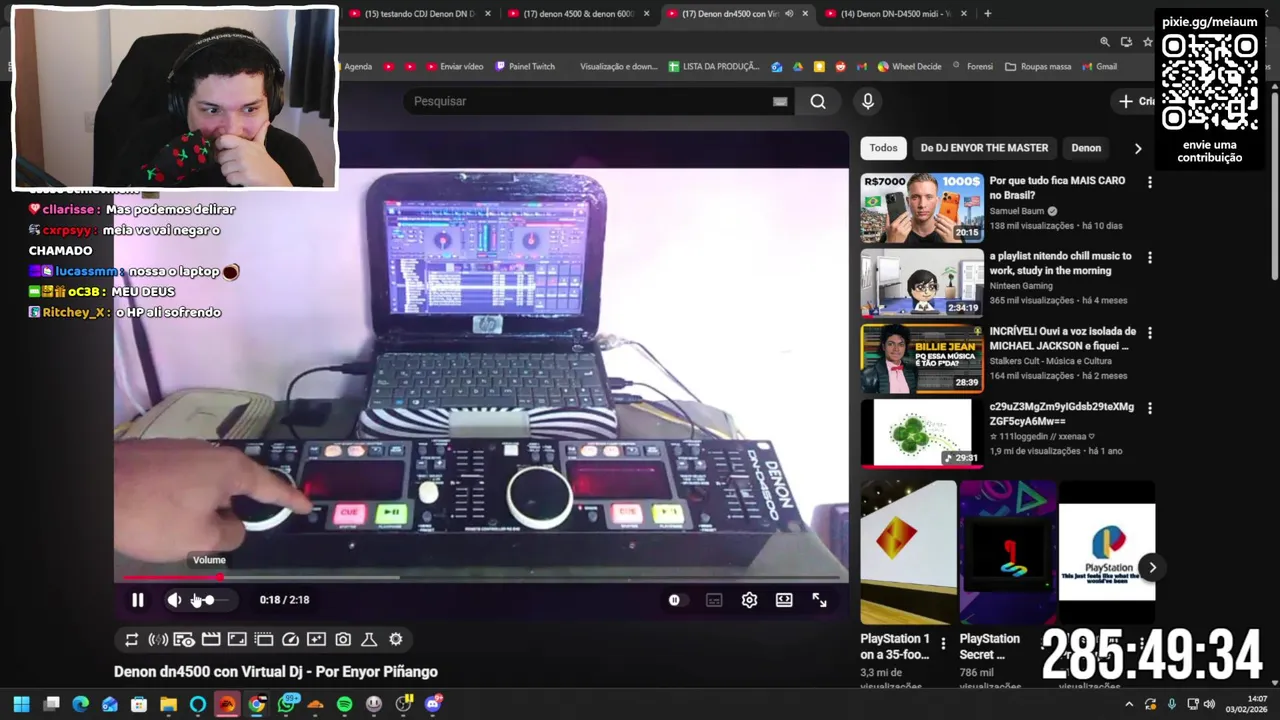Click the cinema mode clapperboard icon
This screenshot has width=1280, height=720.
tap(211, 639)
